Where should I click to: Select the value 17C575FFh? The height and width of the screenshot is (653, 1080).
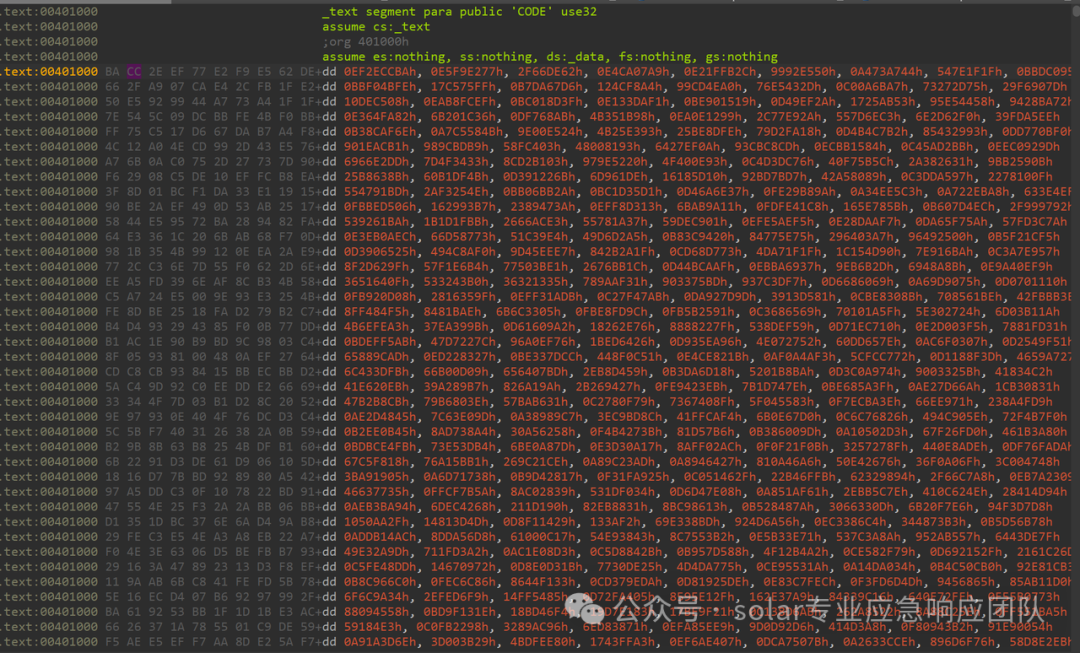pos(464,87)
